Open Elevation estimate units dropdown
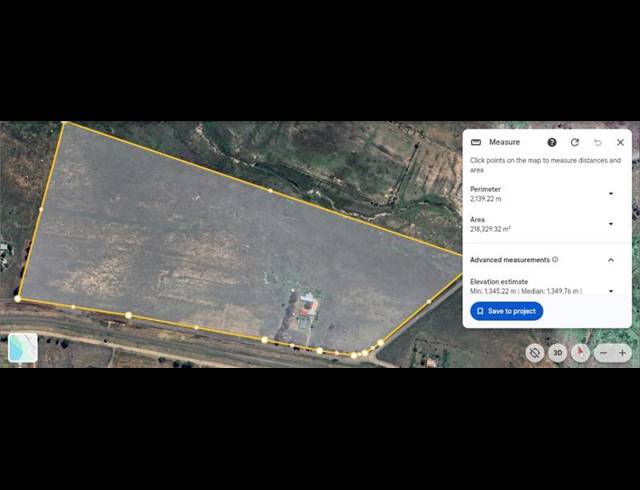 [611, 291]
